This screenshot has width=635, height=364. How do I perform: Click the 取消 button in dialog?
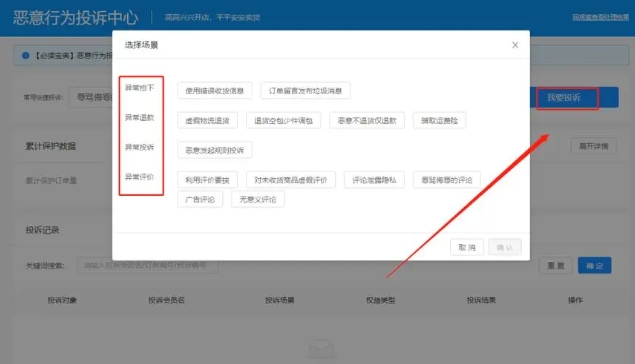pos(467,247)
